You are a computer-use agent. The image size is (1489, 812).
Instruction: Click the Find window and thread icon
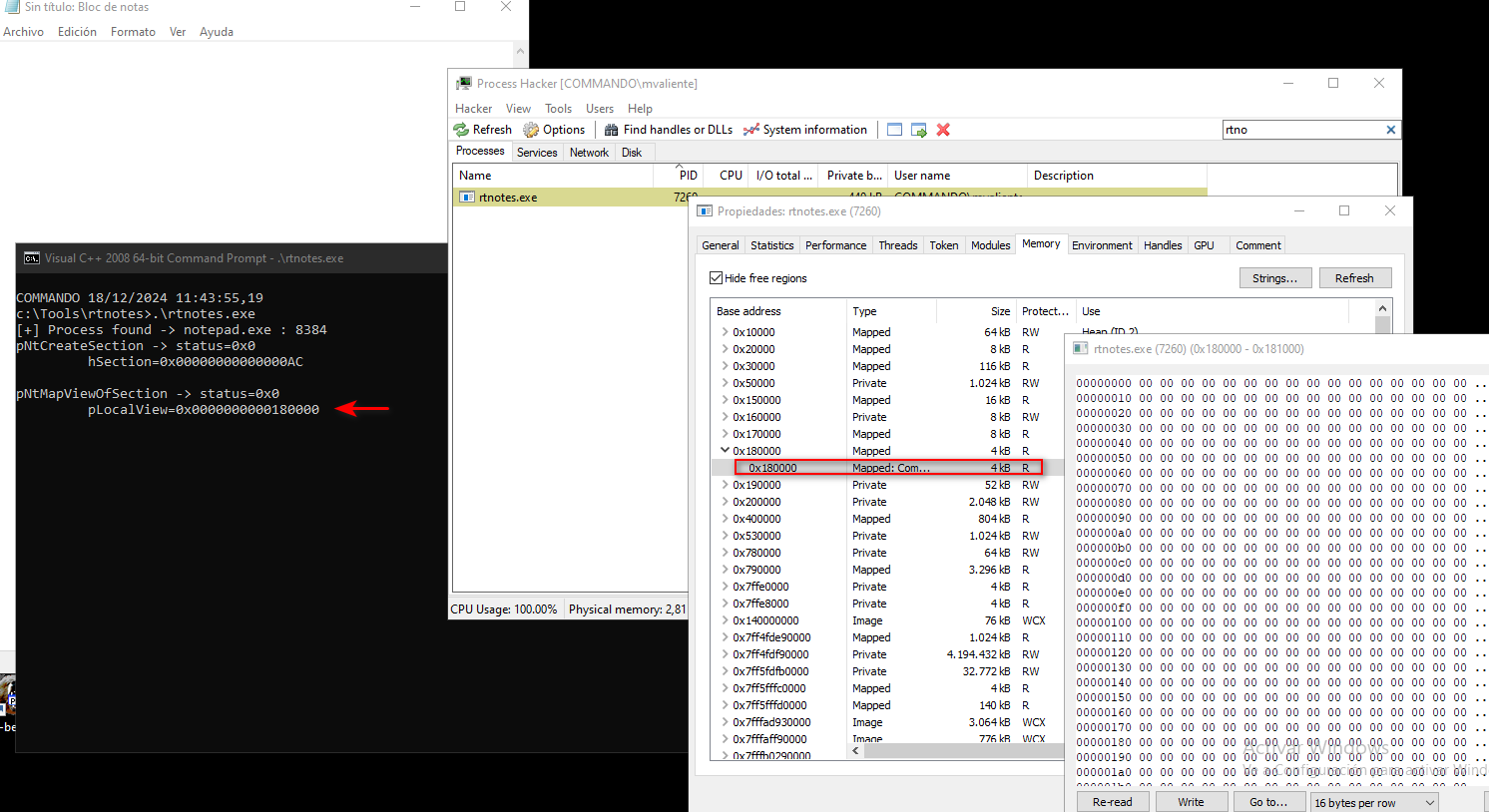pos(919,130)
